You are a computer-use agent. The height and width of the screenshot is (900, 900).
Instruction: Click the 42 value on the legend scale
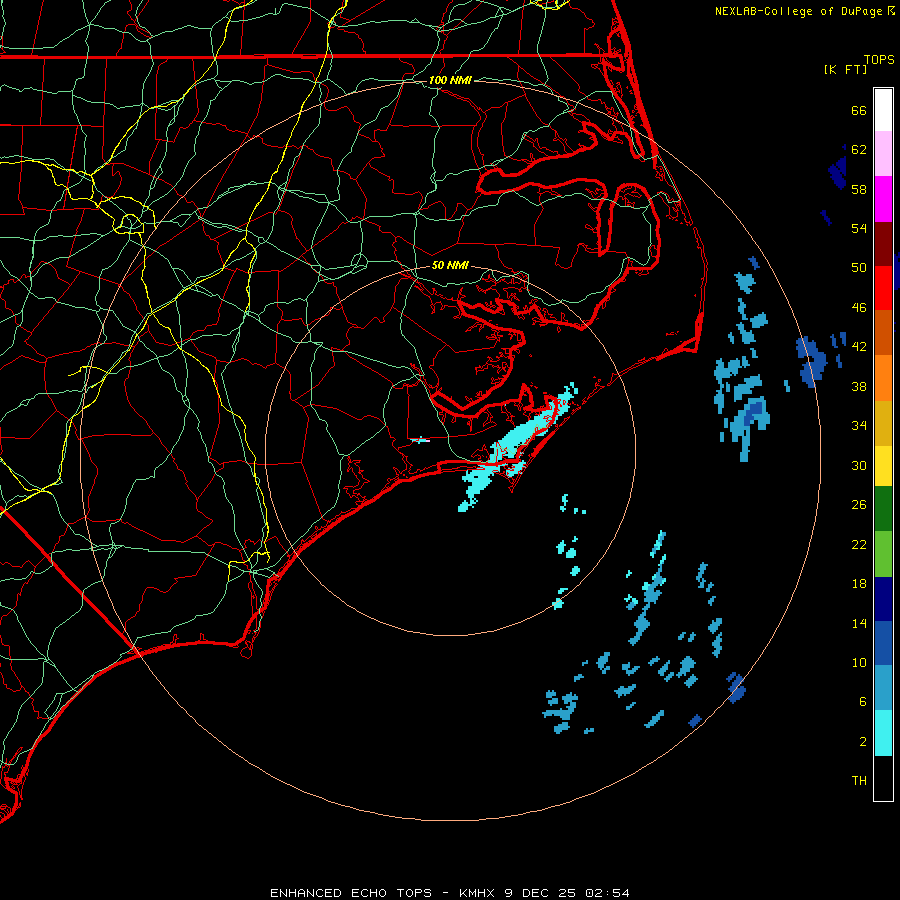point(859,347)
